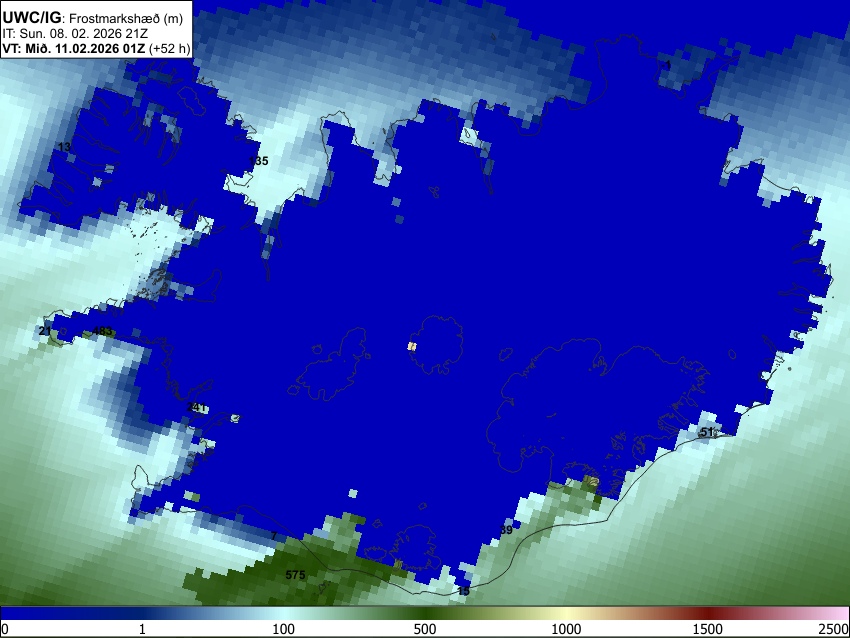Click the map value label 241
The image size is (850, 638).
click(196, 407)
